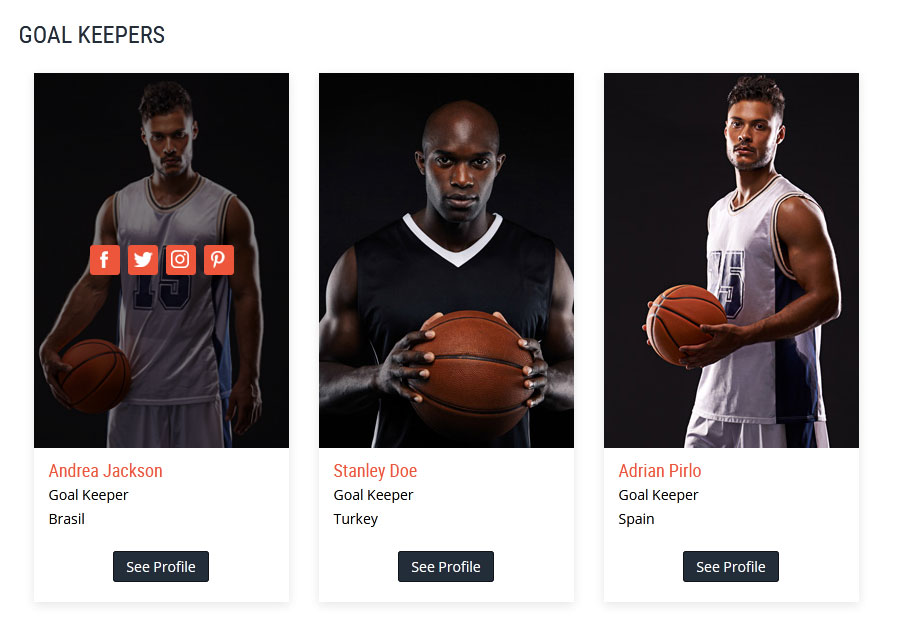This screenshot has height=626, width=911.
Task: Click the Turkey country label
Action: 356,519
